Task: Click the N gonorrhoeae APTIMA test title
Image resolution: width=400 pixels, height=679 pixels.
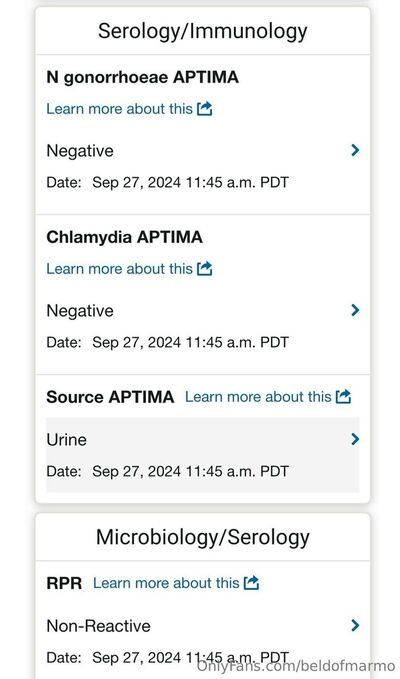Action: pos(142,78)
